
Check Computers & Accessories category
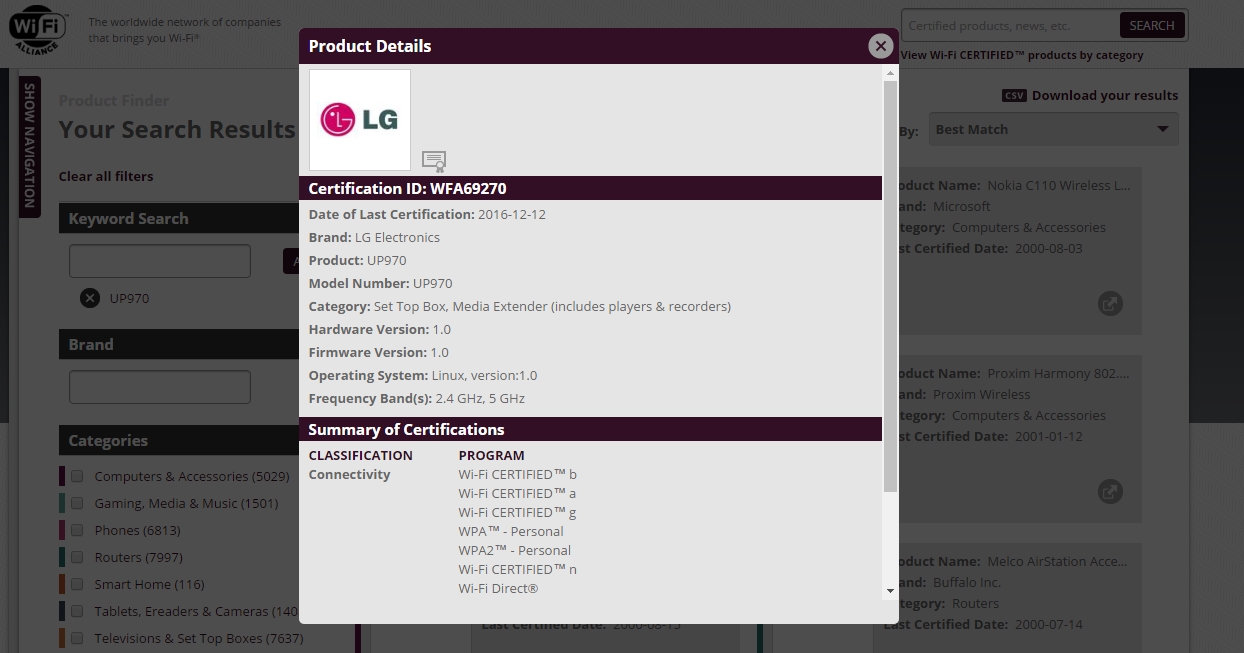click(x=77, y=476)
